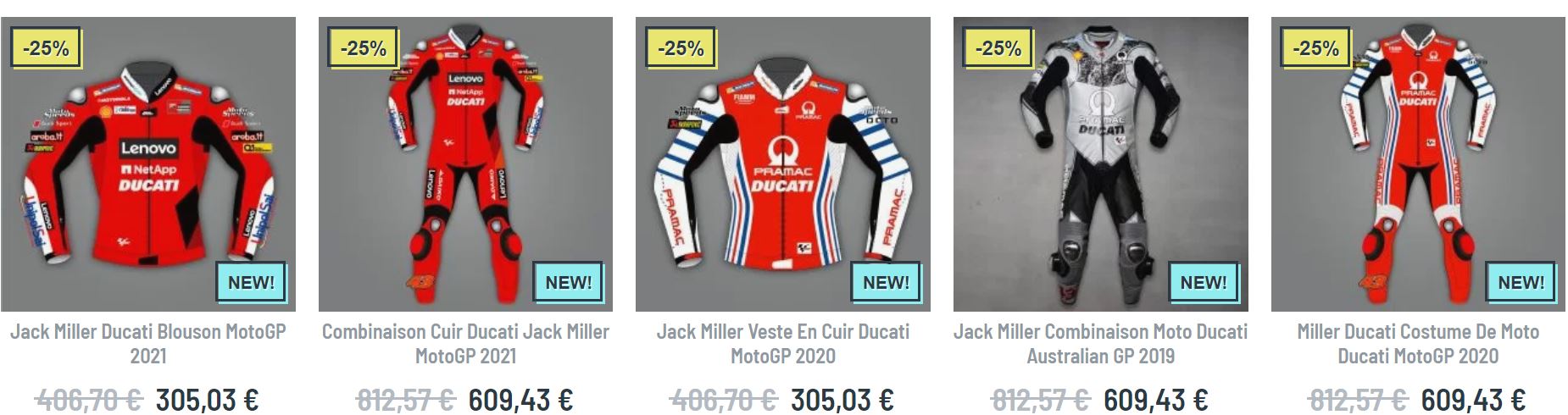
Task: Click the Jack Miller Ducati Blouson MotoGP 2021 title
Action: (x=148, y=344)
